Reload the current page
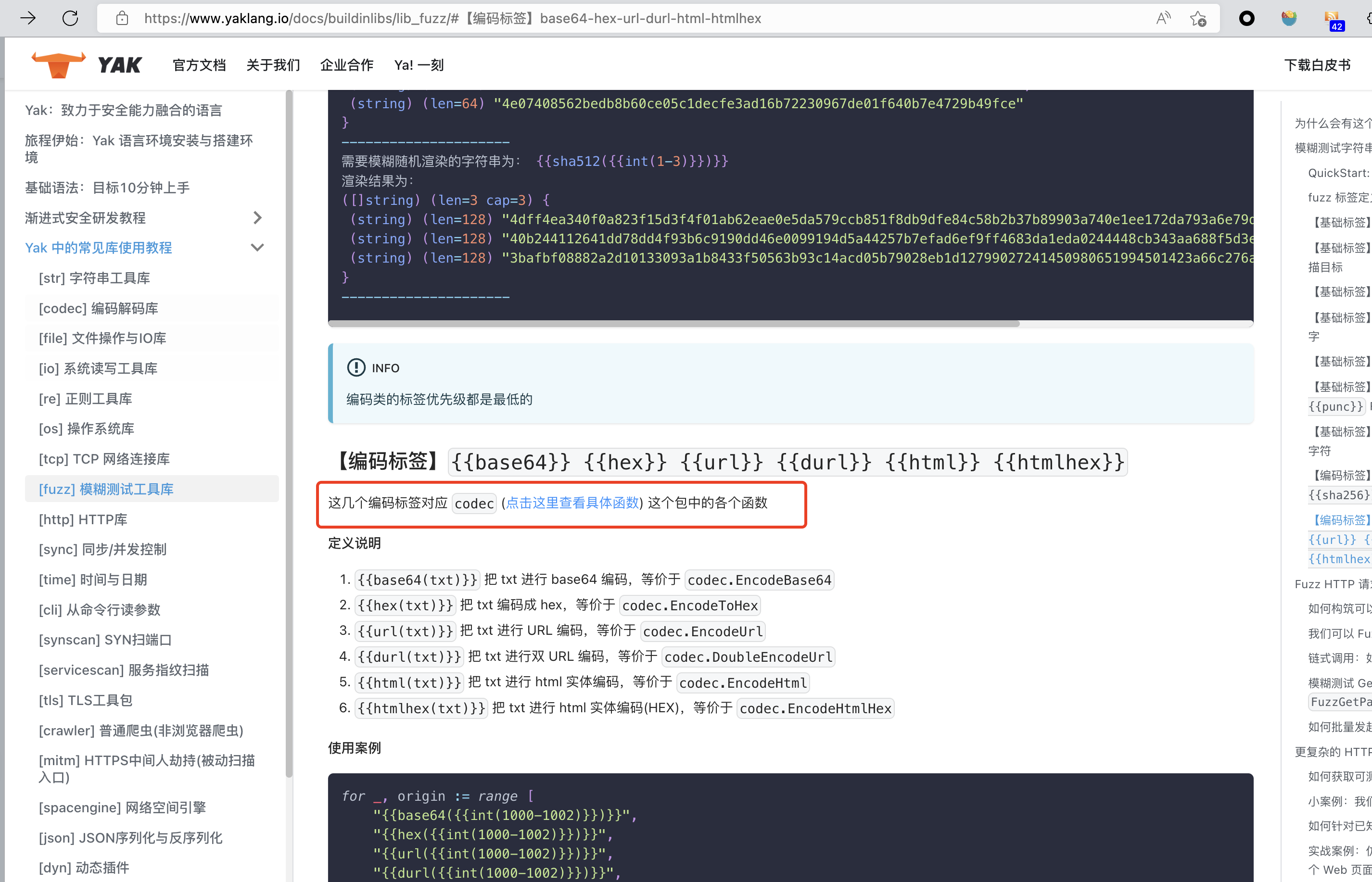The height and width of the screenshot is (882, 1372). (70, 18)
